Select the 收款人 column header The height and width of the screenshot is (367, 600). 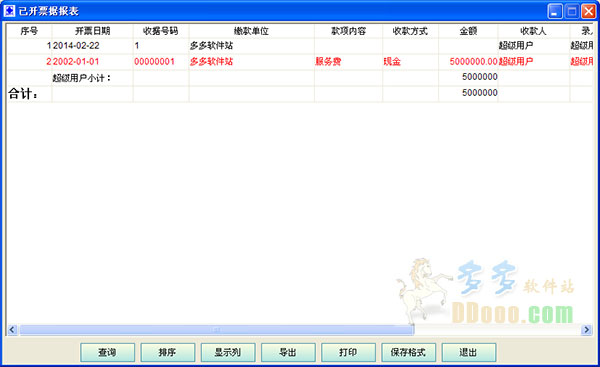point(534,31)
